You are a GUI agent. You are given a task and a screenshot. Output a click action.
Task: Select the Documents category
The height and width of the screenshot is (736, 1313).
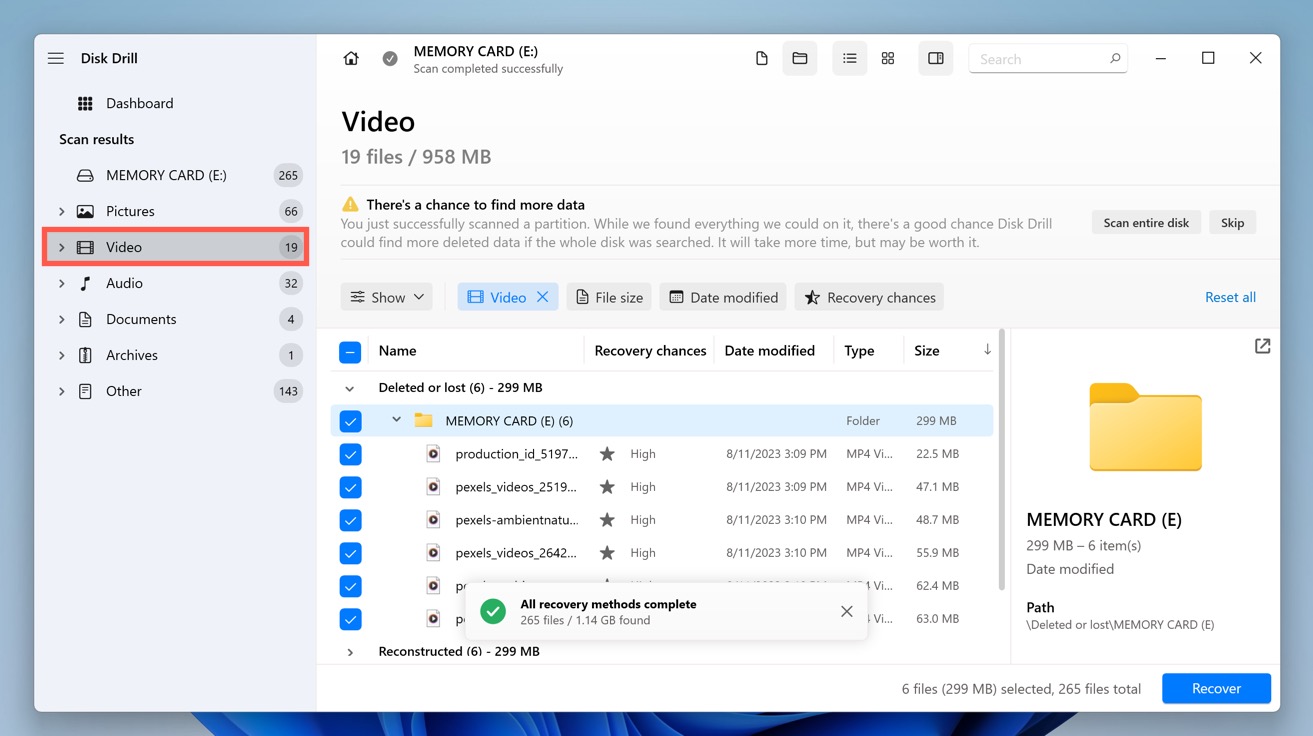(176, 319)
